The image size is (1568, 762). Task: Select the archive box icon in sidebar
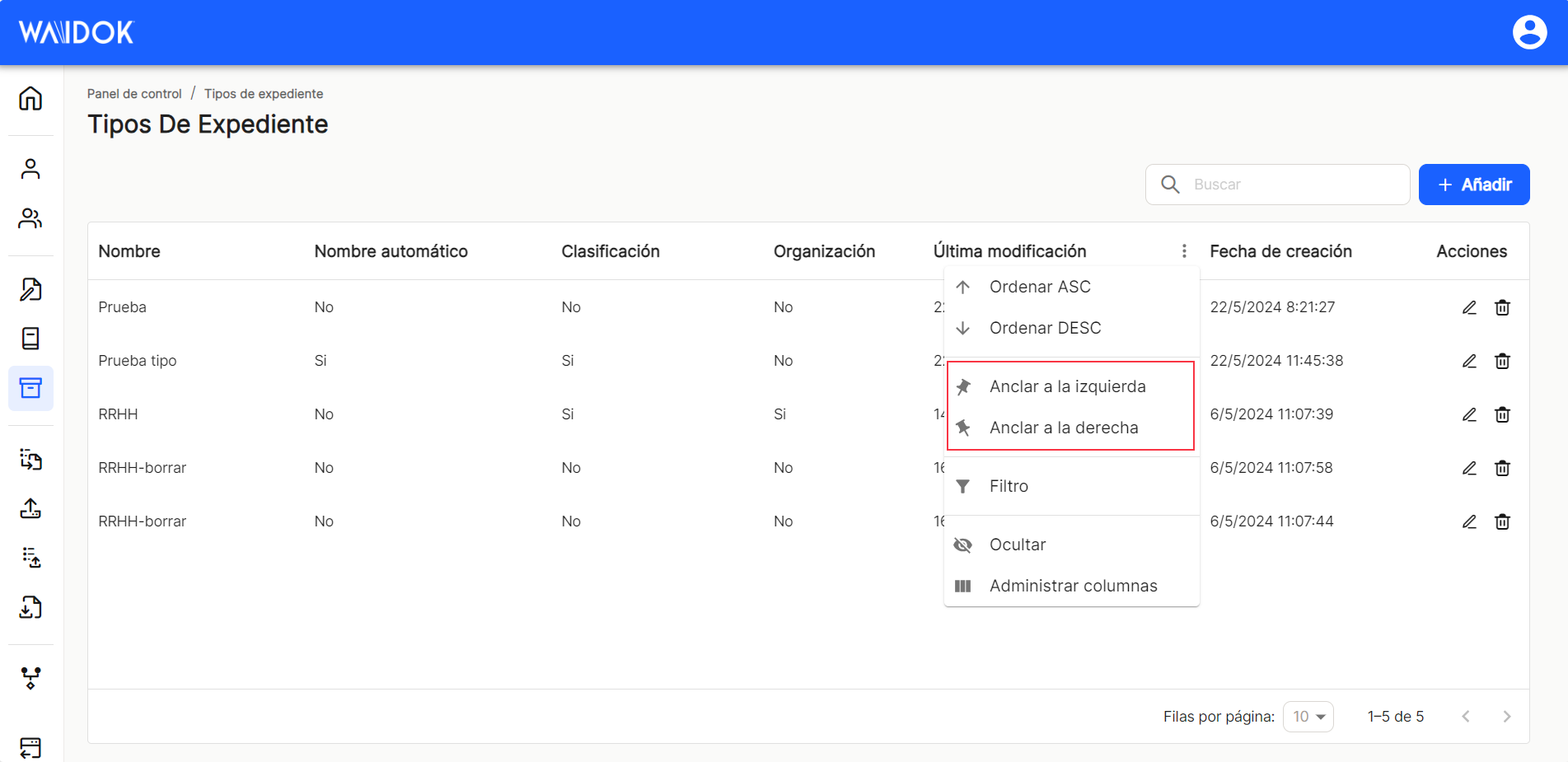point(30,388)
